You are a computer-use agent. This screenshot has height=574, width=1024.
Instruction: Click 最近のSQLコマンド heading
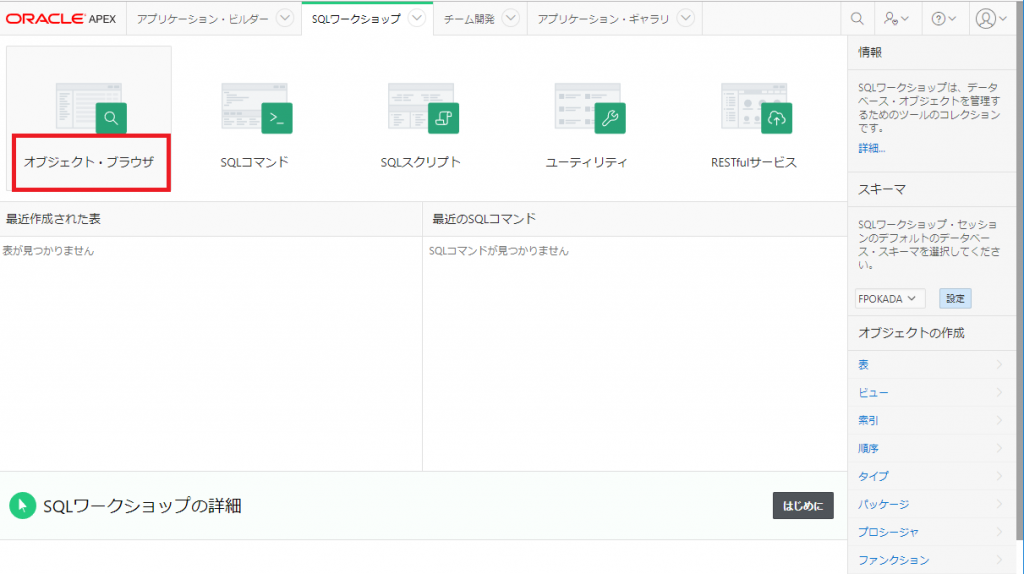484,219
